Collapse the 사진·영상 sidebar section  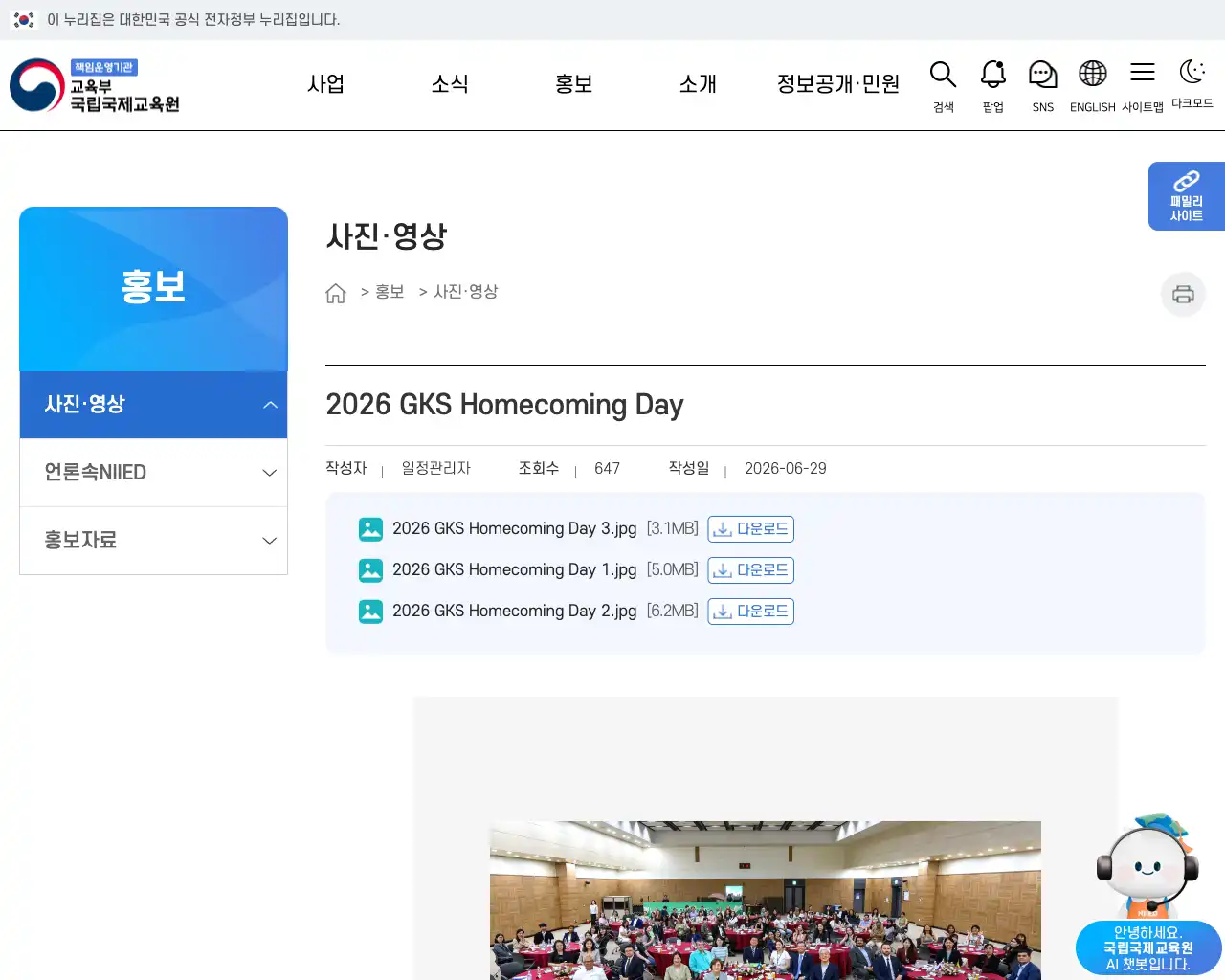(x=153, y=405)
